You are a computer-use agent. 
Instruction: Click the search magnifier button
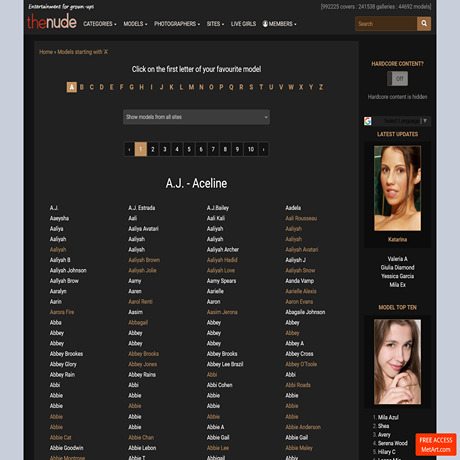(424, 24)
